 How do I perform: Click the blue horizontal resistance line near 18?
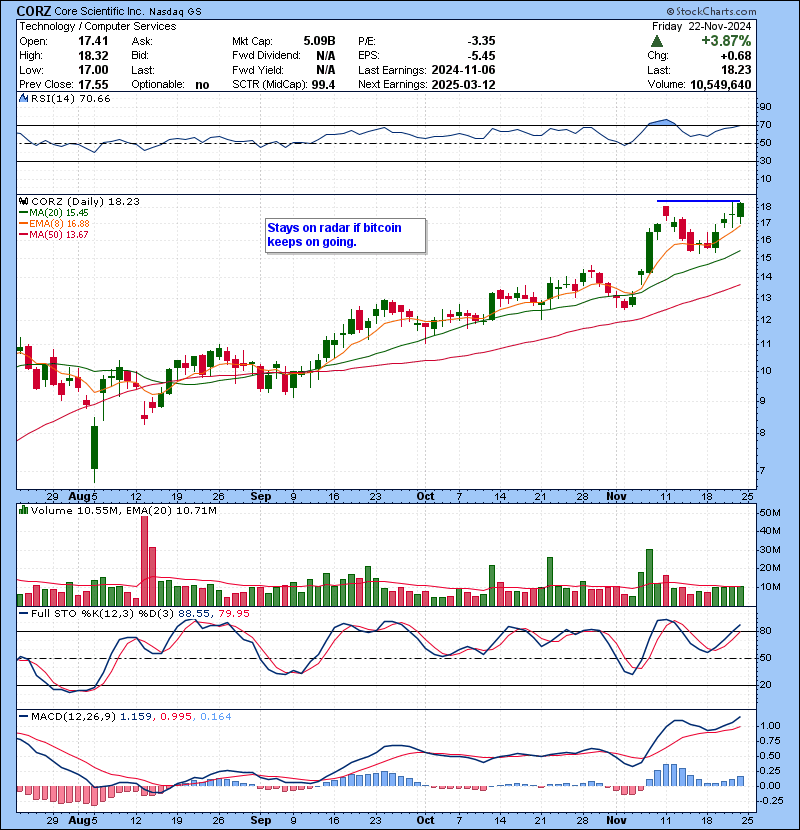point(698,201)
